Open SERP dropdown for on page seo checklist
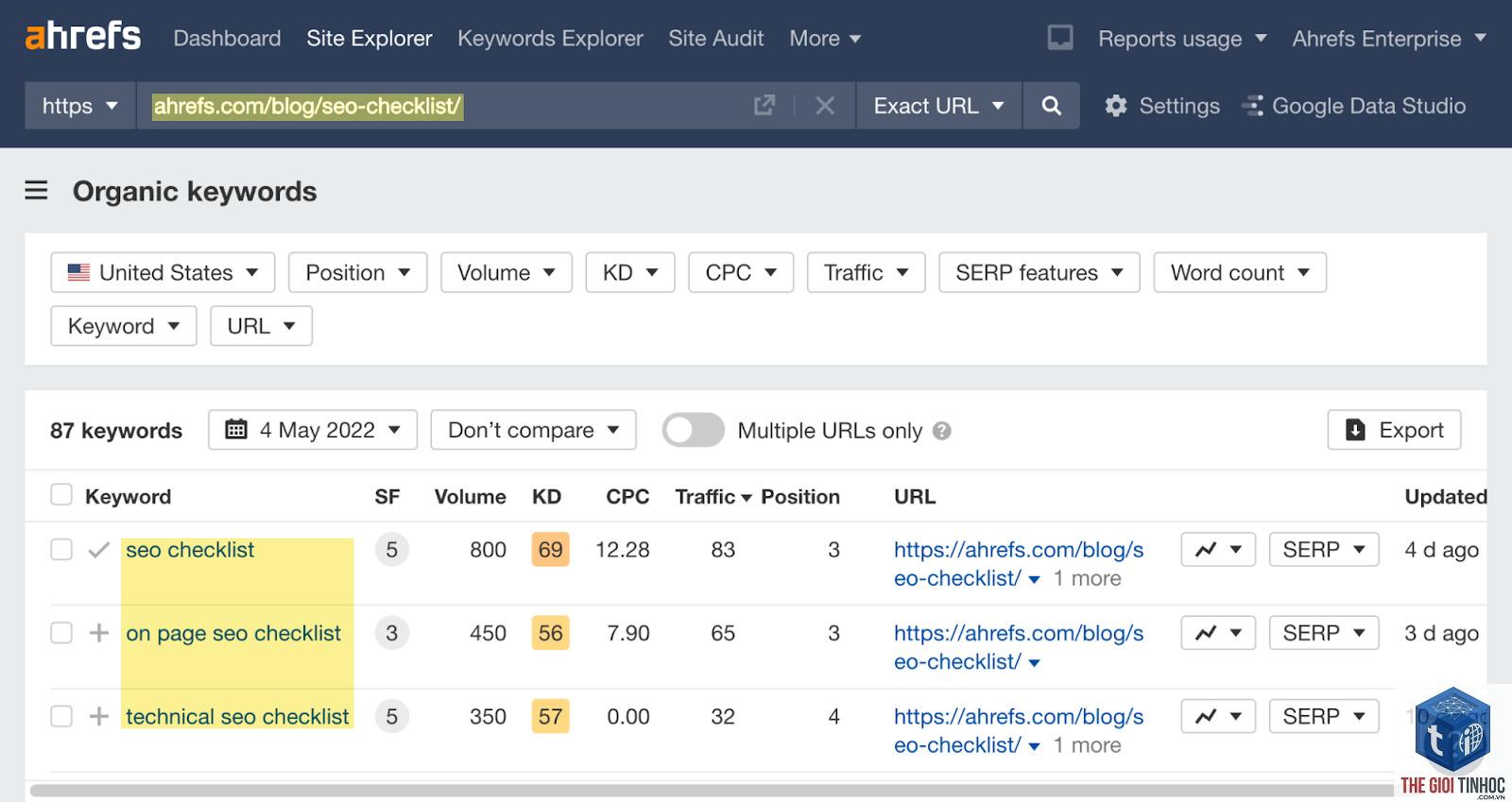1512x802 pixels. 1324,633
